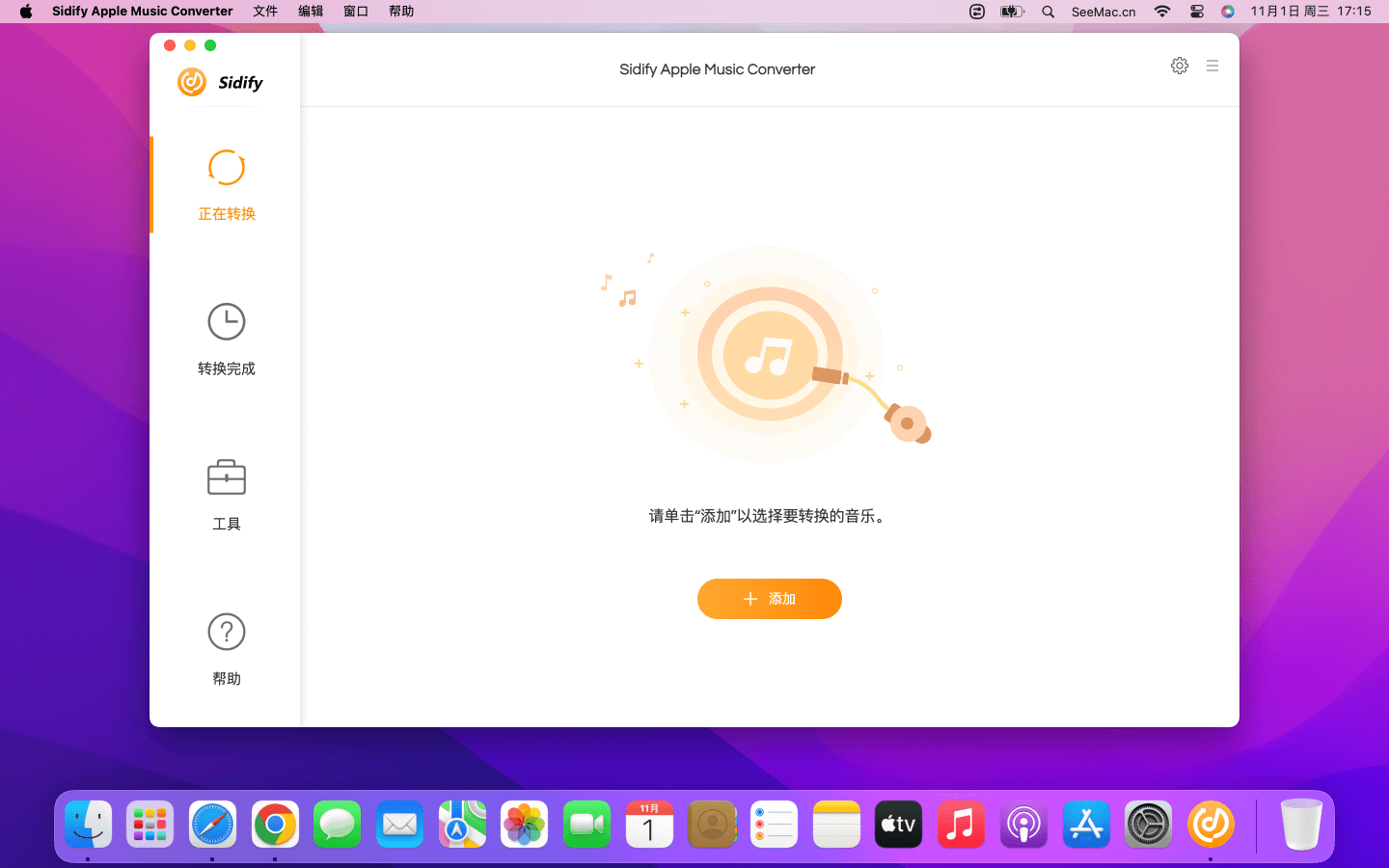Image resolution: width=1389 pixels, height=868 pixels.
Task: Click the Sidify logo in sidebar
Action: tap(221, 83)
